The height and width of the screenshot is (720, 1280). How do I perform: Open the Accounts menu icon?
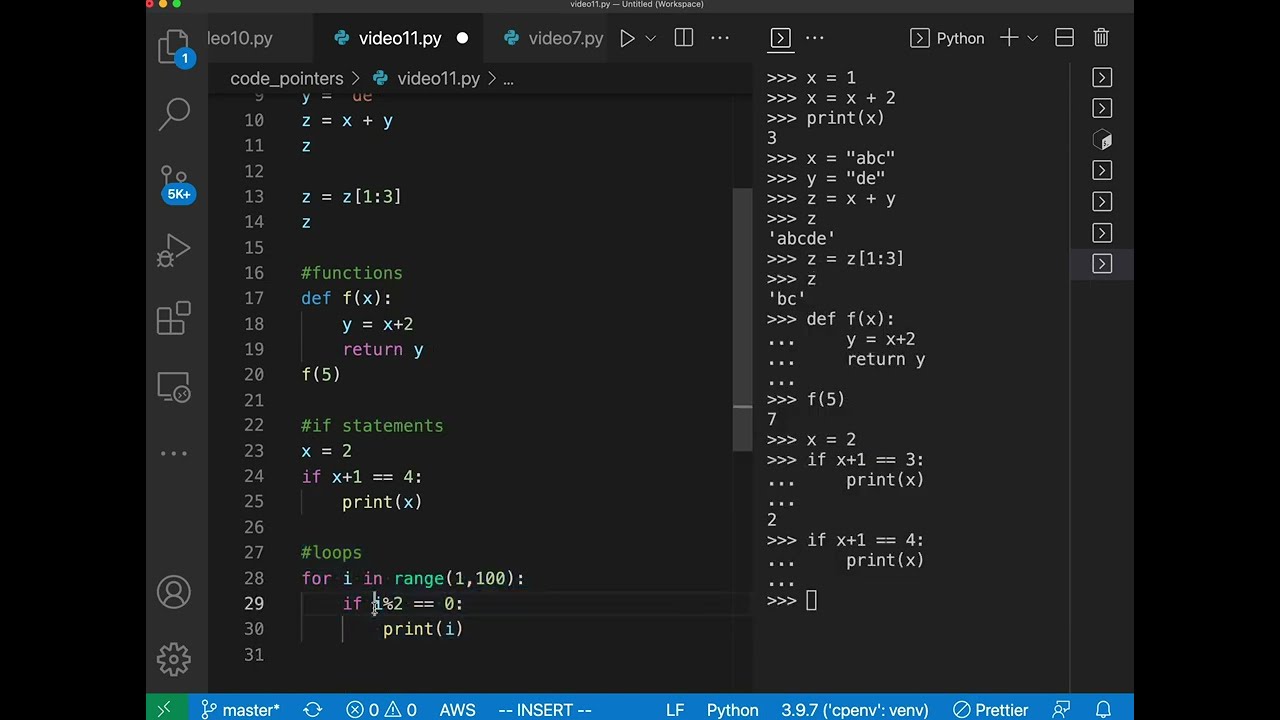(x=174, y=592)
